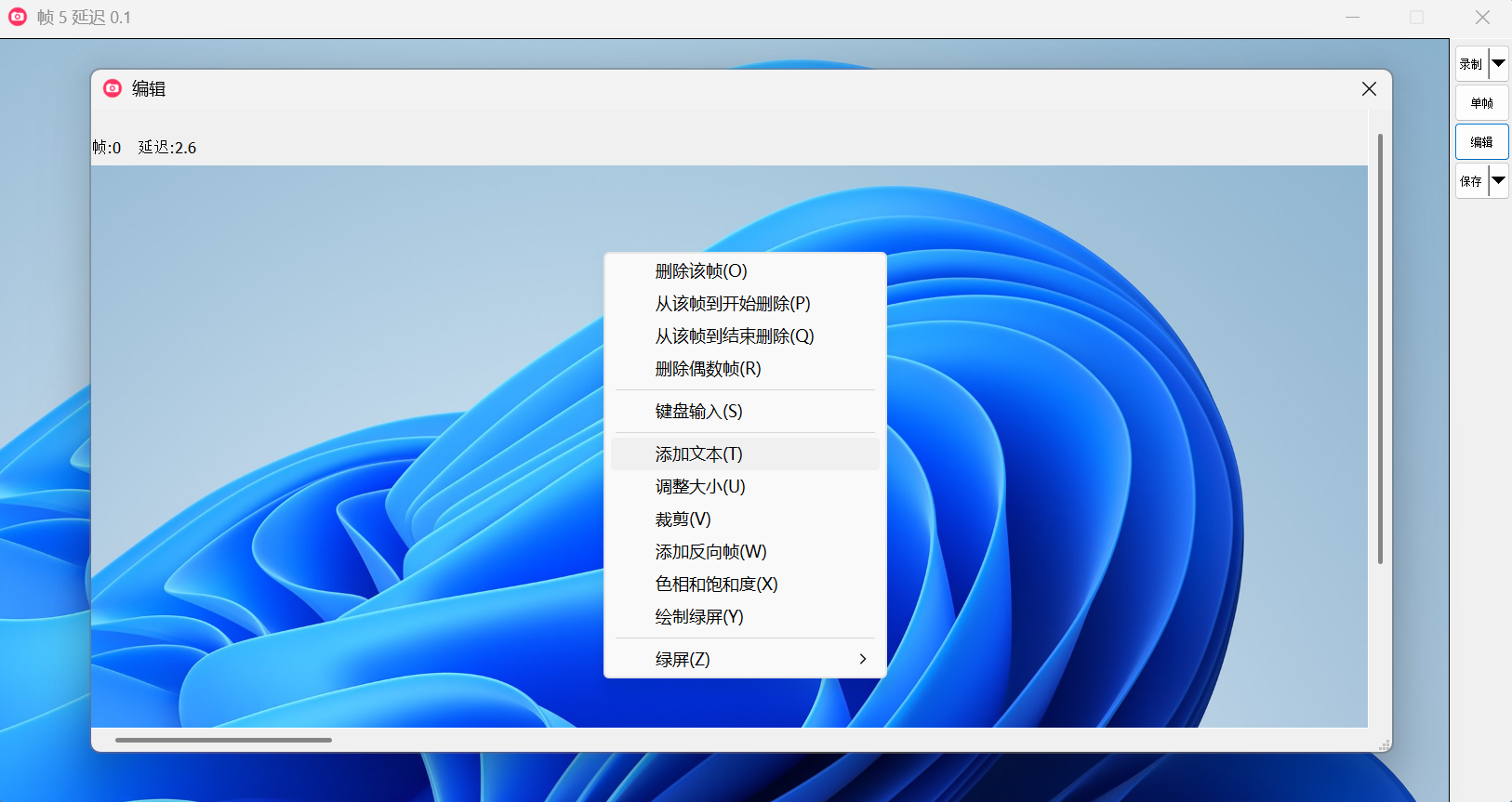1512x802 pixels.
Task: Click the 编辑 button in the sidebar
Action: click(x=1482, y=142)
